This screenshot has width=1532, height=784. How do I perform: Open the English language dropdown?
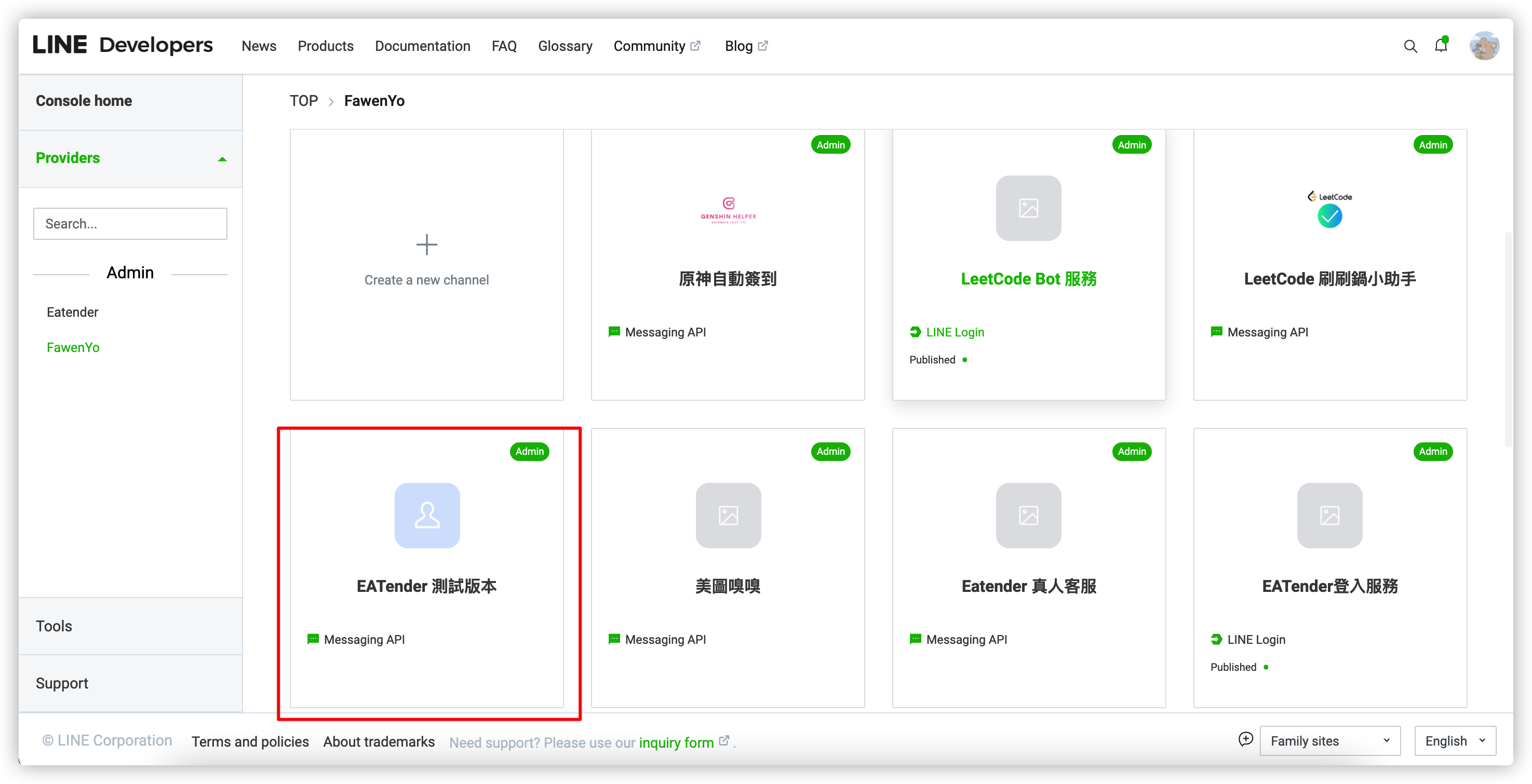(1454, 740)
